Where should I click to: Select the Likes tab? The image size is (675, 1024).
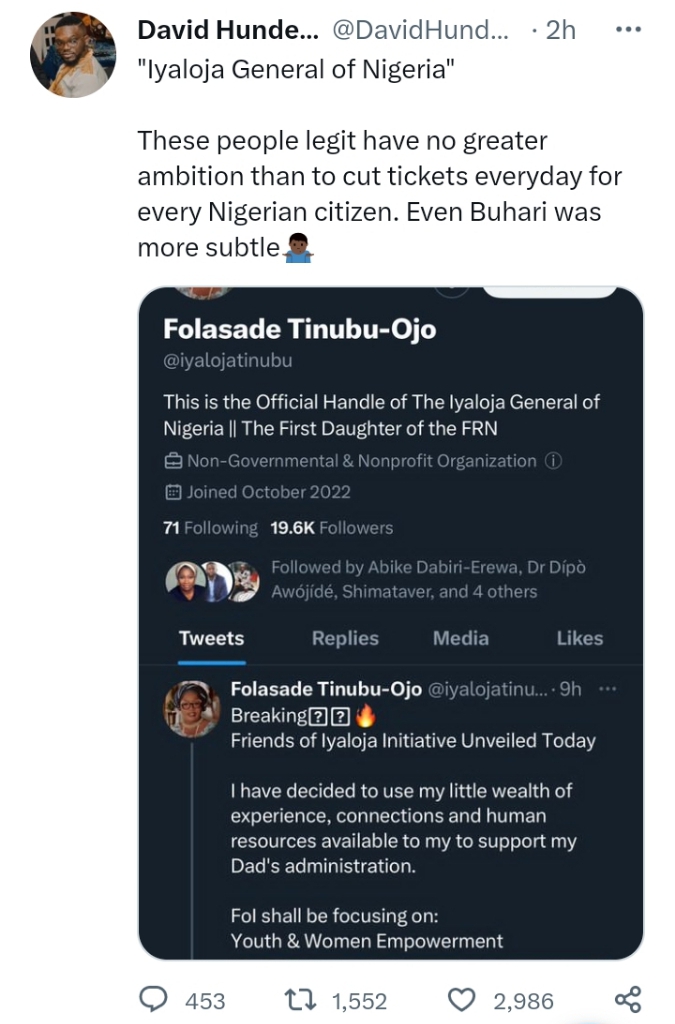[580, 638]
